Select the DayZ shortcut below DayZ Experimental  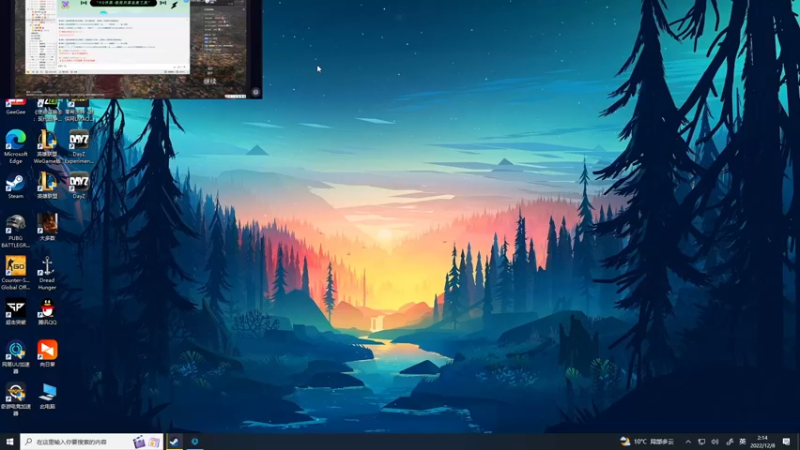pos(79,186)
